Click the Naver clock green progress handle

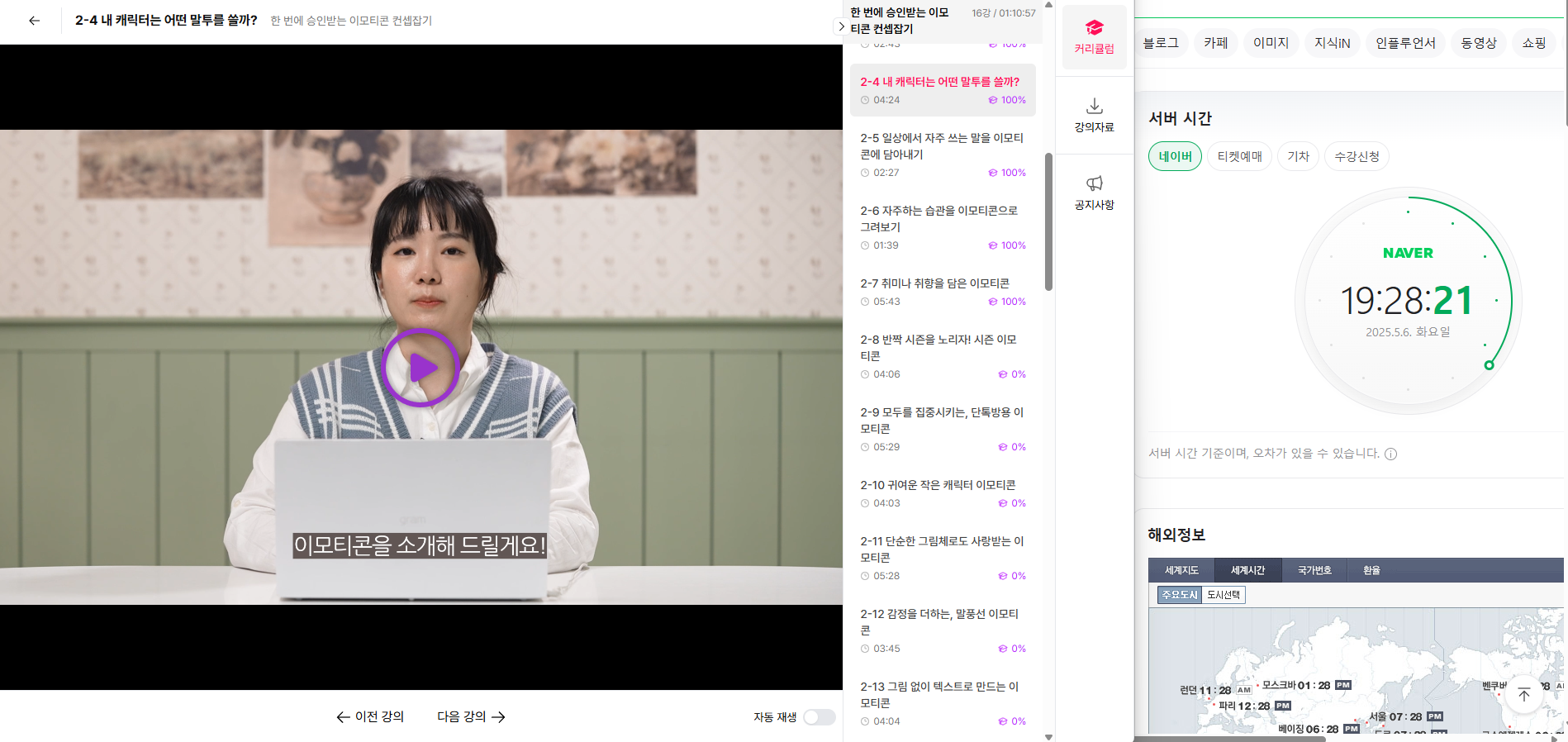tap(1489, 365)
